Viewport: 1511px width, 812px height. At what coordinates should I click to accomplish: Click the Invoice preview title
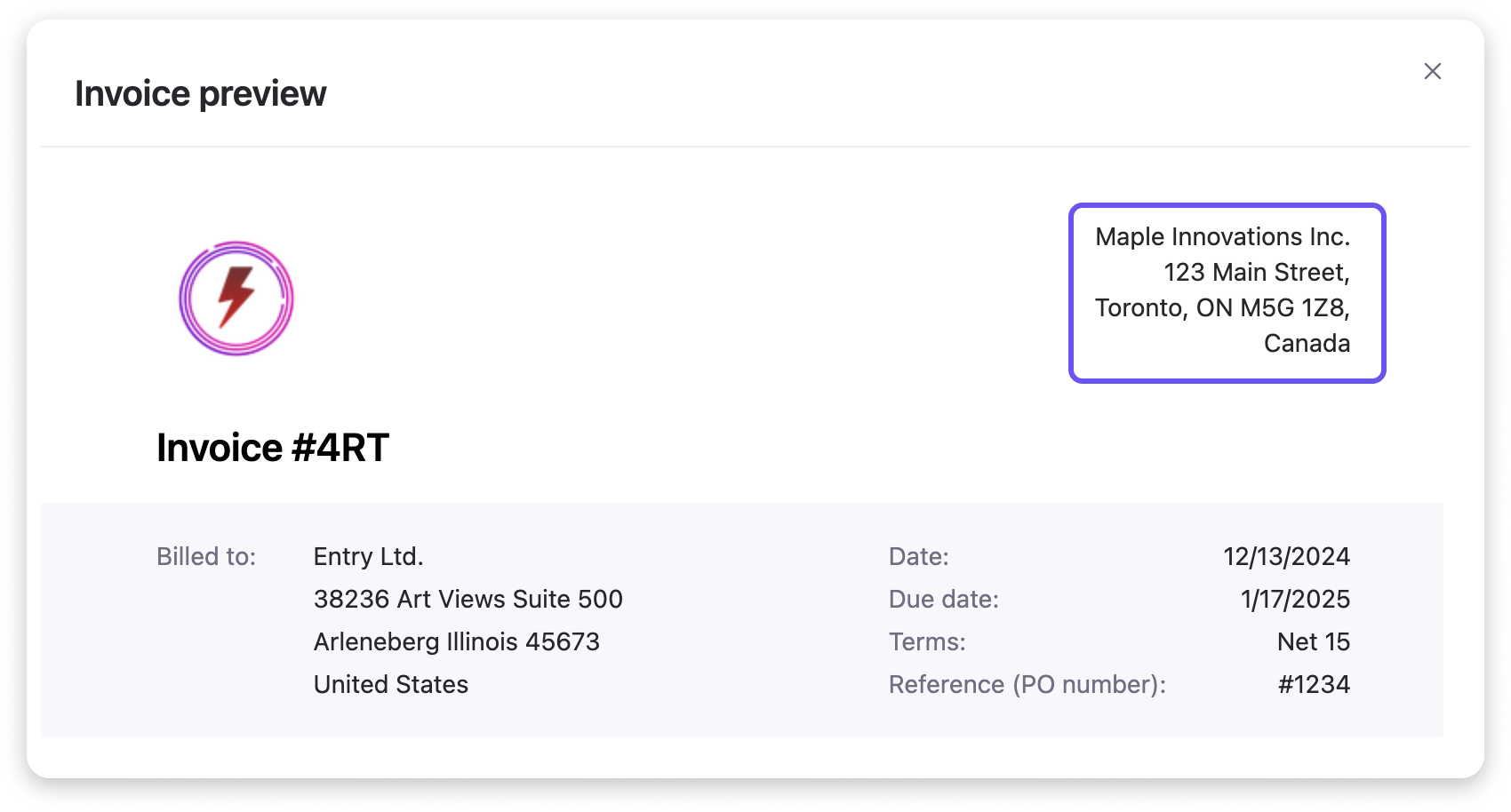(x=201, y=93)
